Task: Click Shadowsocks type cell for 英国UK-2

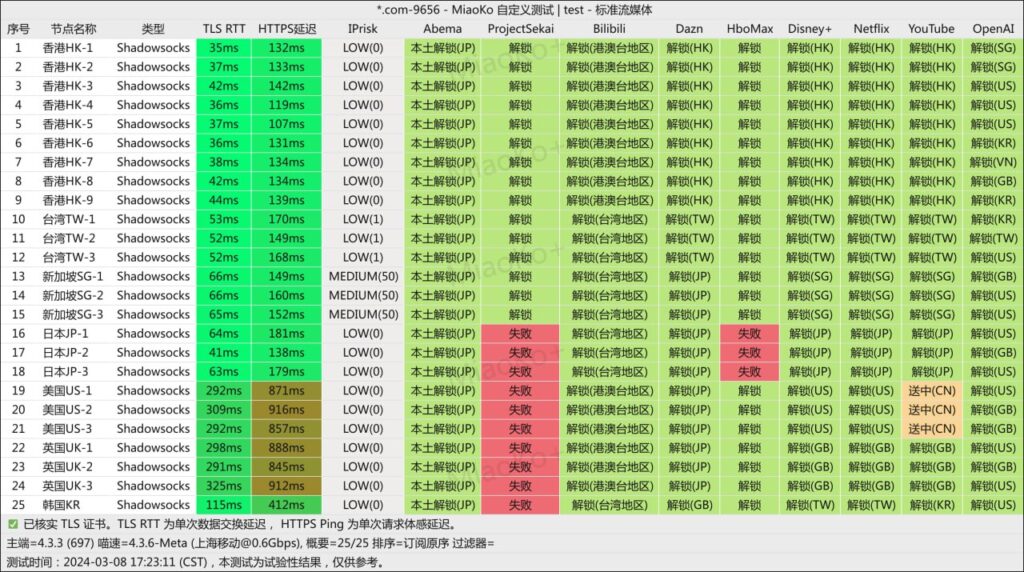Action: tap(153, 467)
